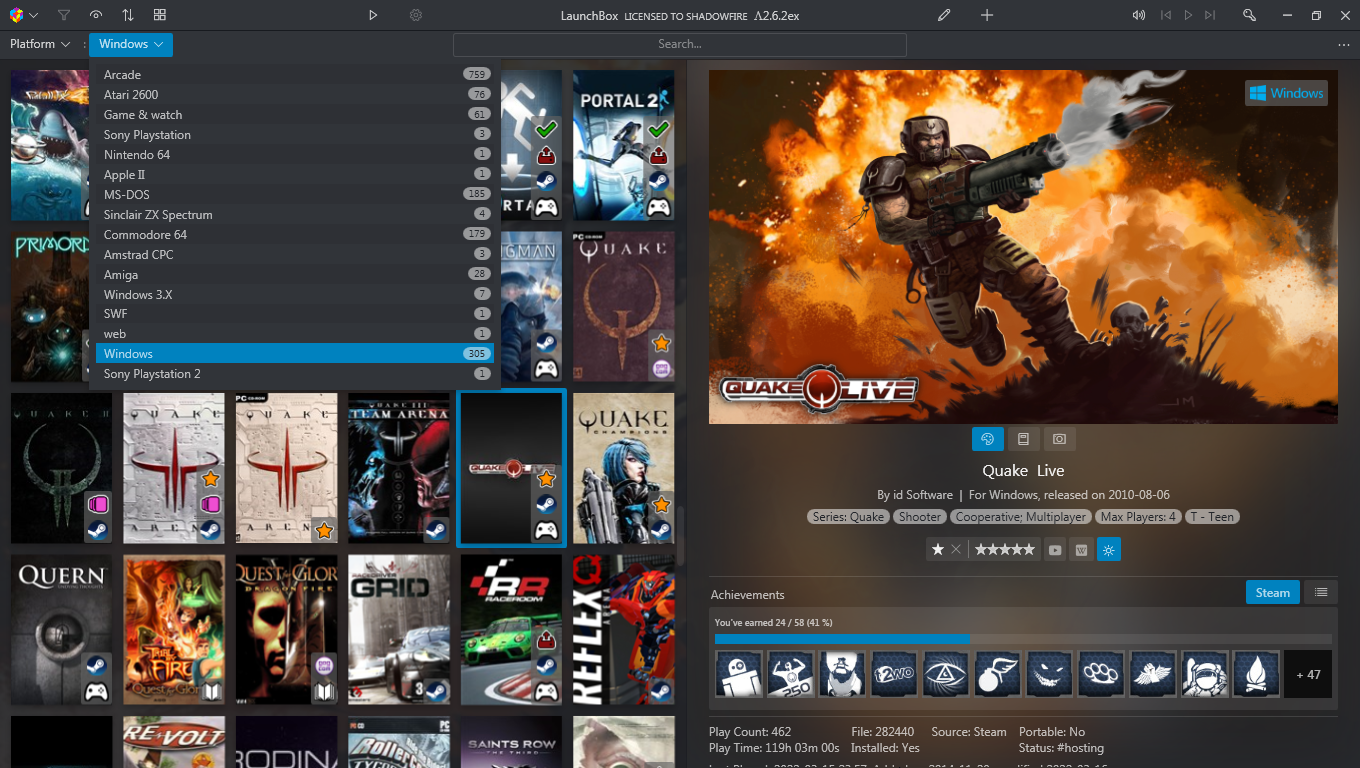The image size is (1360, 768).
Task: Click the T - Teen rating tag
Action: tap(1213, 517)
